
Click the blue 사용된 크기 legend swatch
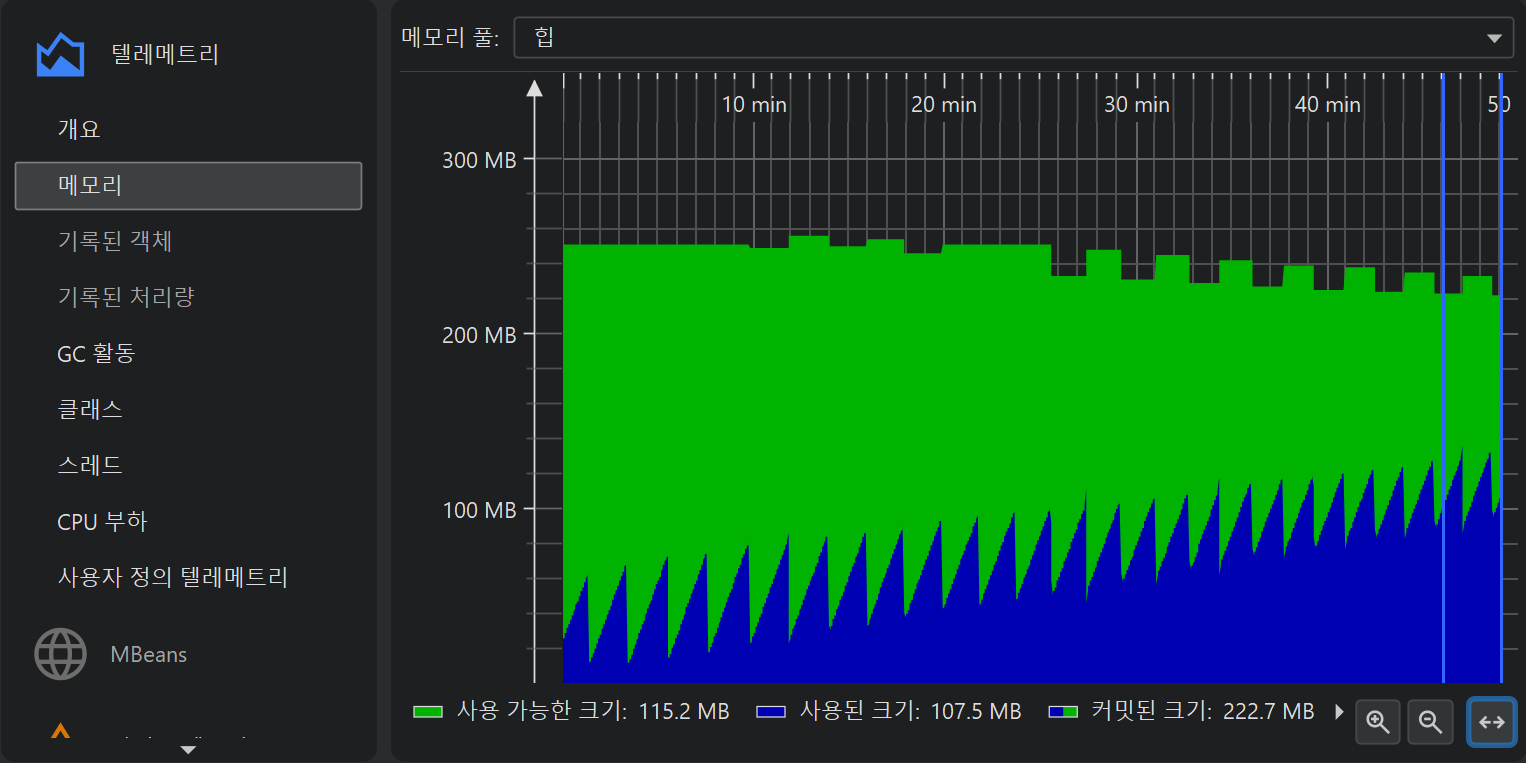(771, 712)
